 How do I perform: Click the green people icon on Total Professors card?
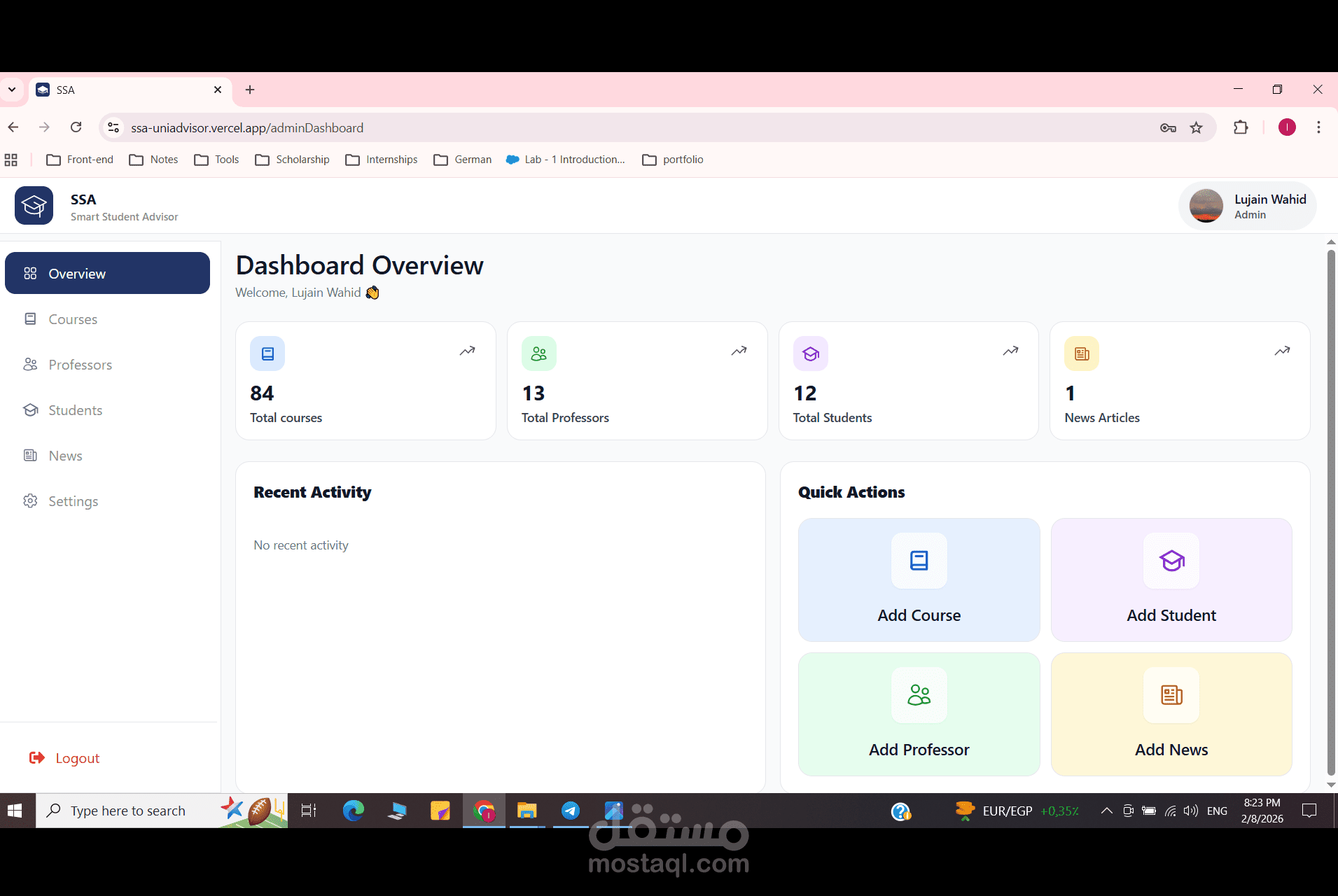(x=539, y=353)
